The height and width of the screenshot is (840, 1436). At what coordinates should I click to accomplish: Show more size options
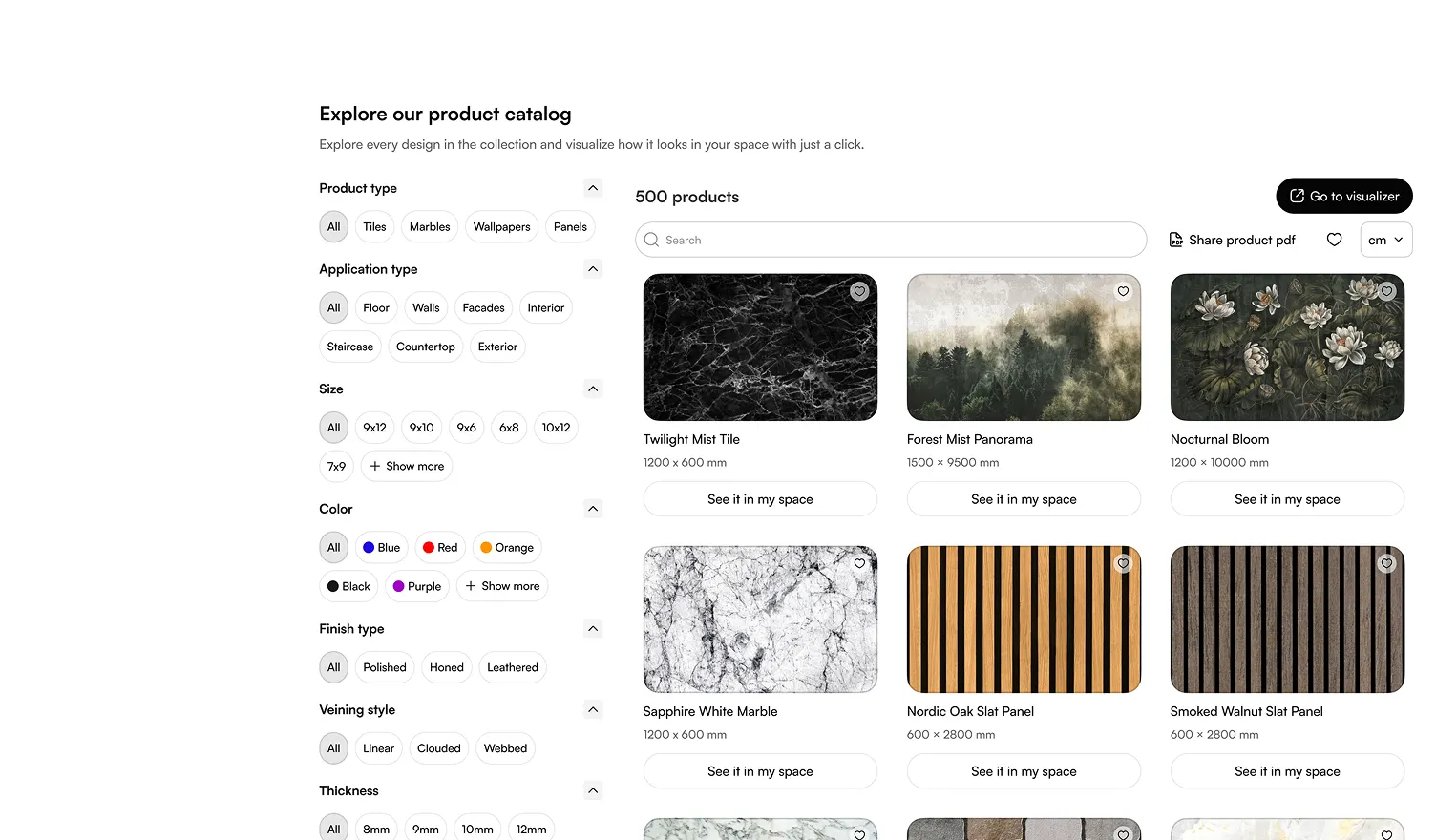pyautogui.click(x=407, y=467)
